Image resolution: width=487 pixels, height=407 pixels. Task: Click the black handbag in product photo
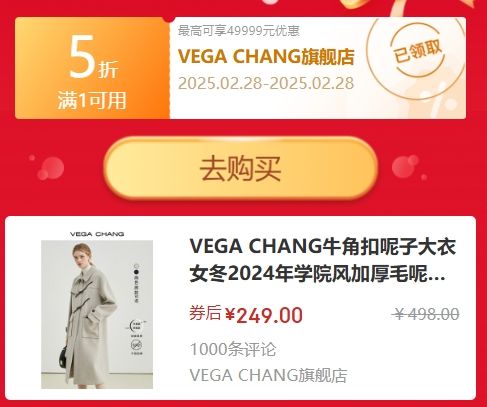pyautogui.click(x=64, y=358)
